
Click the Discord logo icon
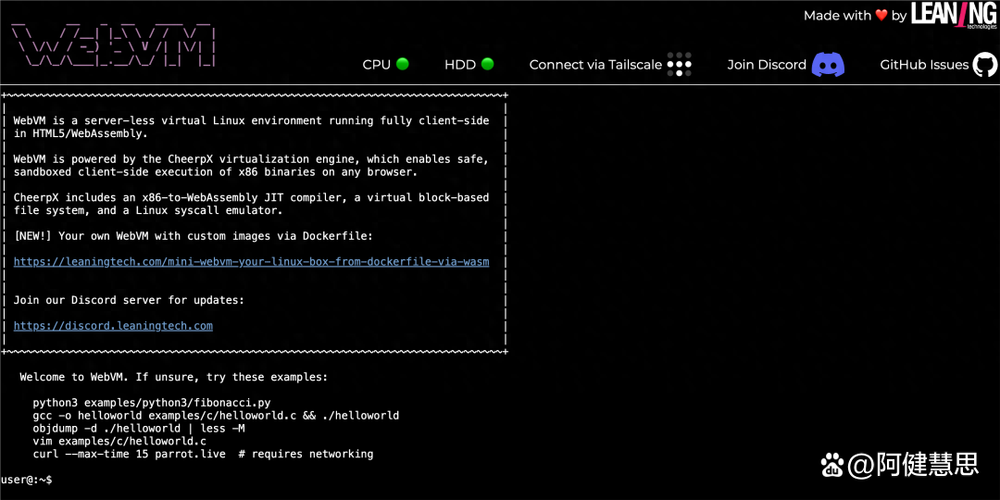pyautogui.click(x=828, y=64)
